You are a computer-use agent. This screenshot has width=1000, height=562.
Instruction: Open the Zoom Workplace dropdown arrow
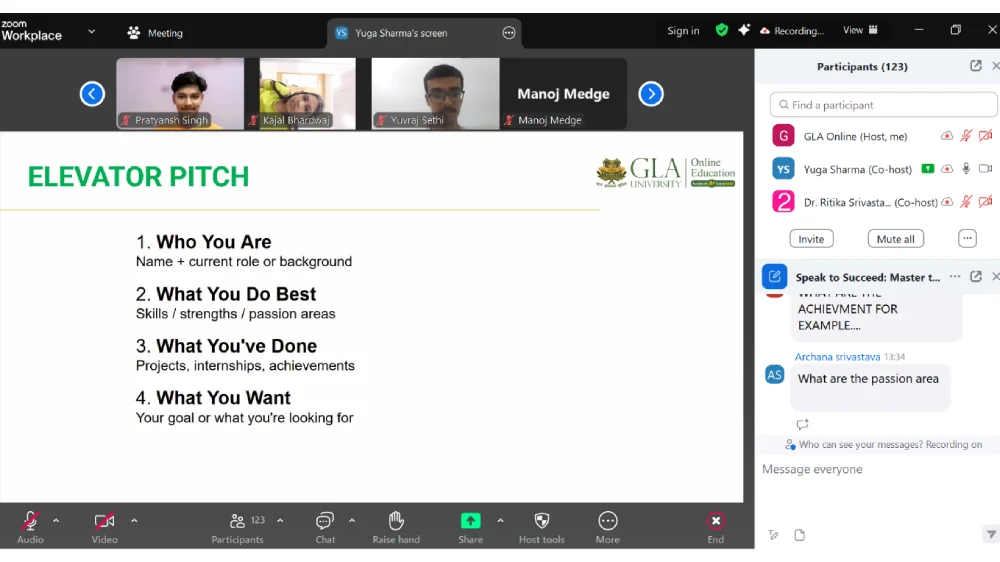[91, 32]
